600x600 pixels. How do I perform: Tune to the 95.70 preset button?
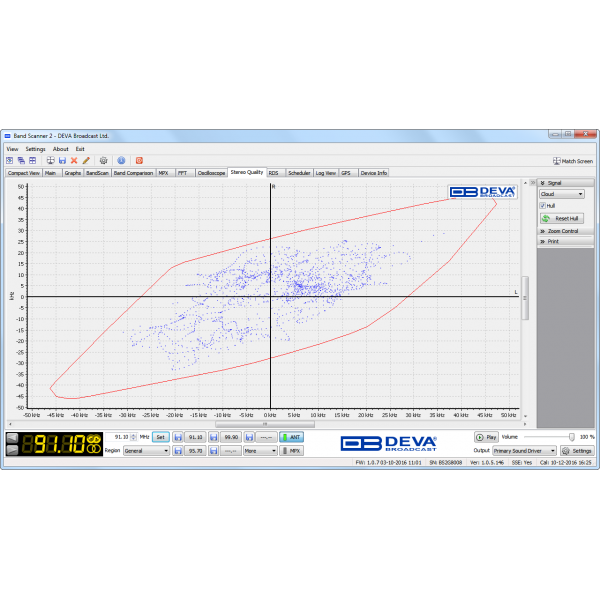[x=196, y=451]
